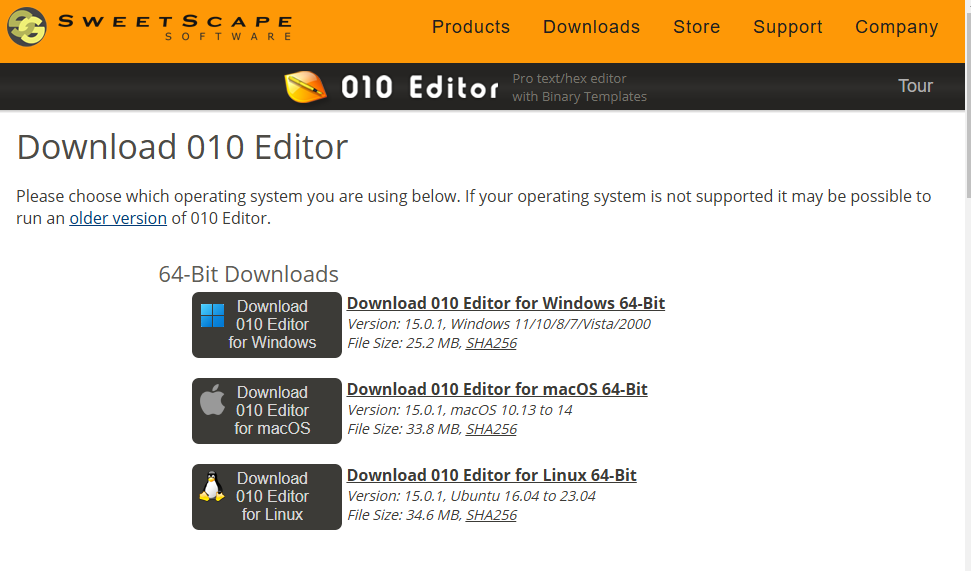View SHA256 for the Windows download
The width and height of the screenshot is (971, 571).
491,343
